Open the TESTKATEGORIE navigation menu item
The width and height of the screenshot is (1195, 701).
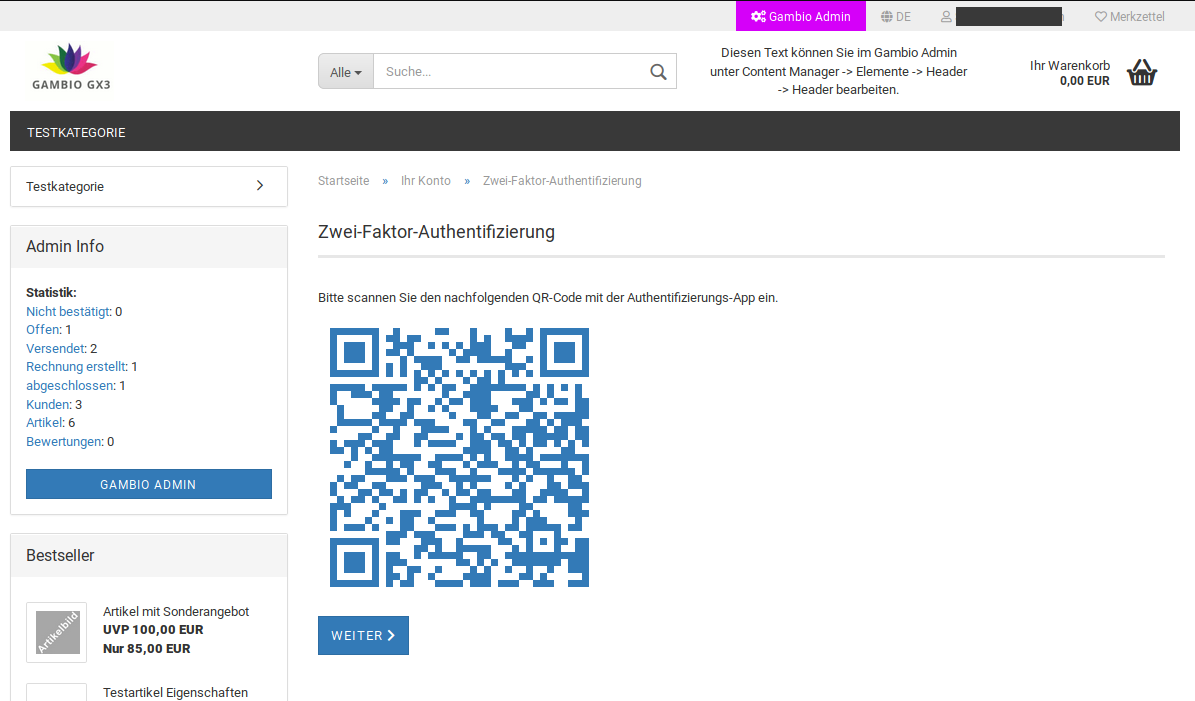click(76, 132)
